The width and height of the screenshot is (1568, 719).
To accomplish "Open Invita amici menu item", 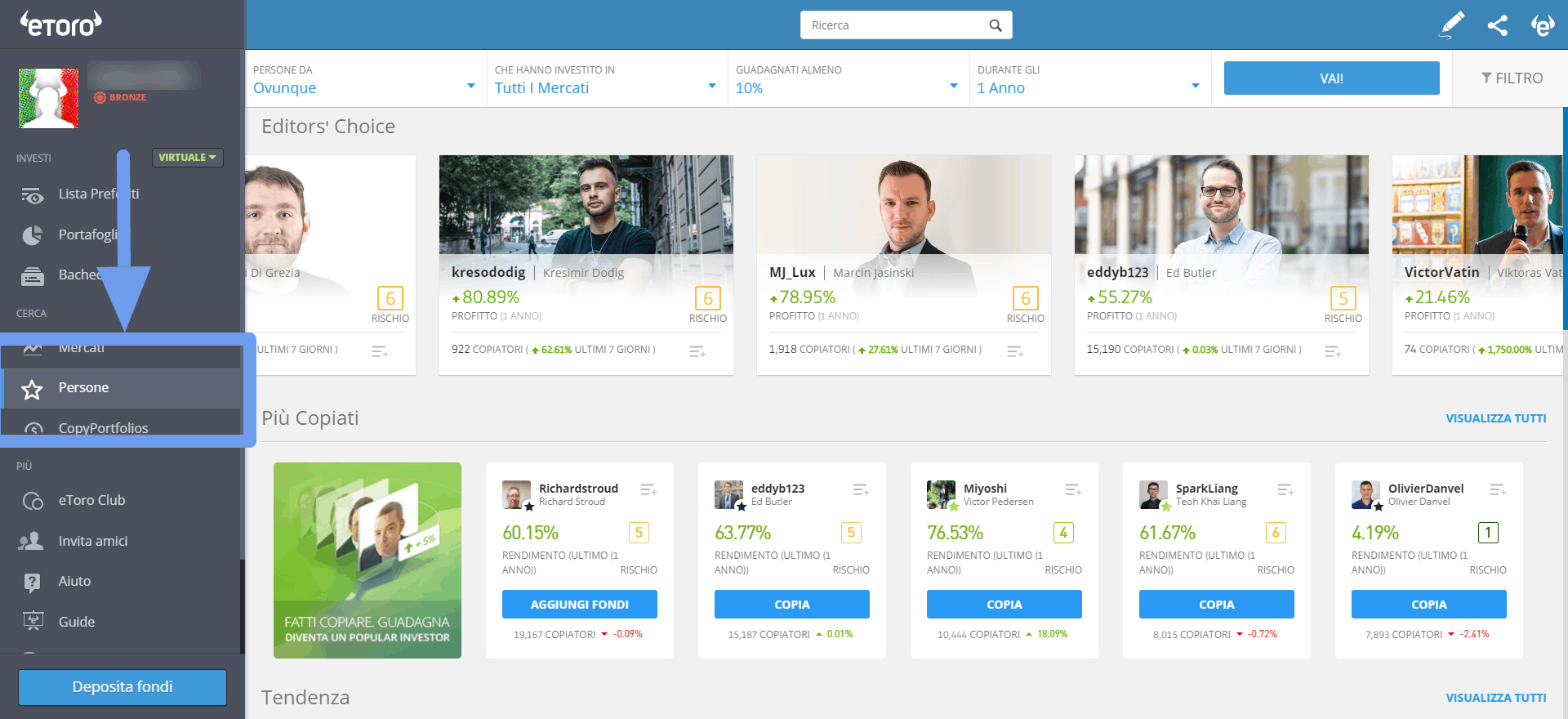I will (x=93, y=541).
